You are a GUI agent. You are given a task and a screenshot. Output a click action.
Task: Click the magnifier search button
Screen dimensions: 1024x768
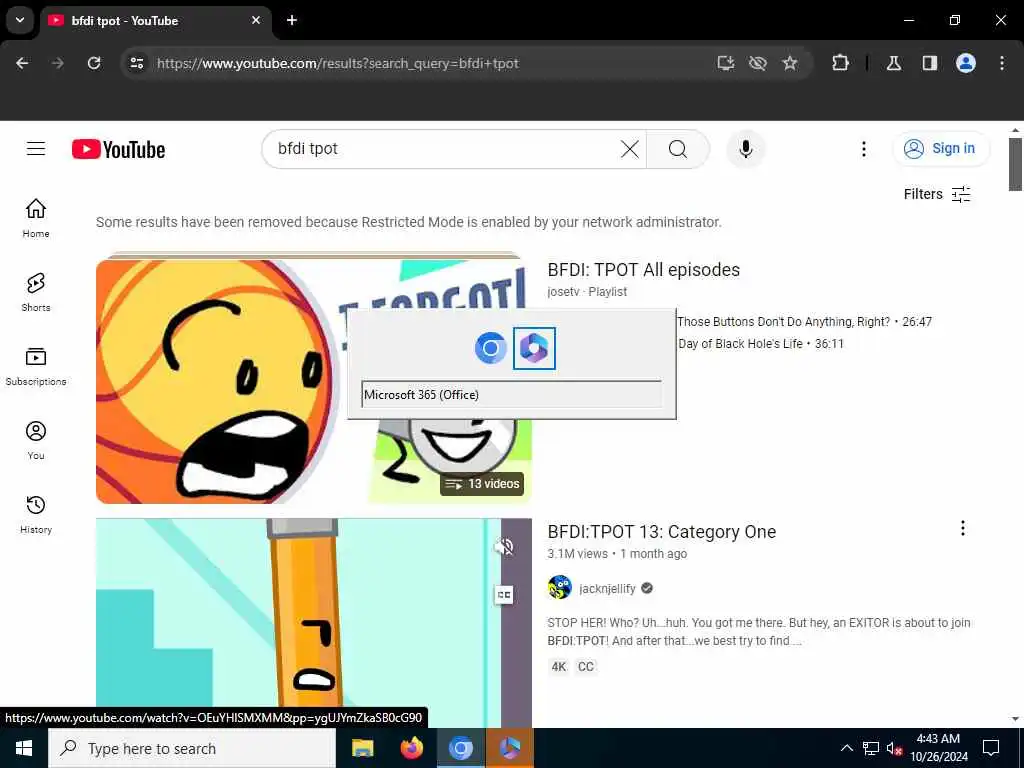pos(678,149)
